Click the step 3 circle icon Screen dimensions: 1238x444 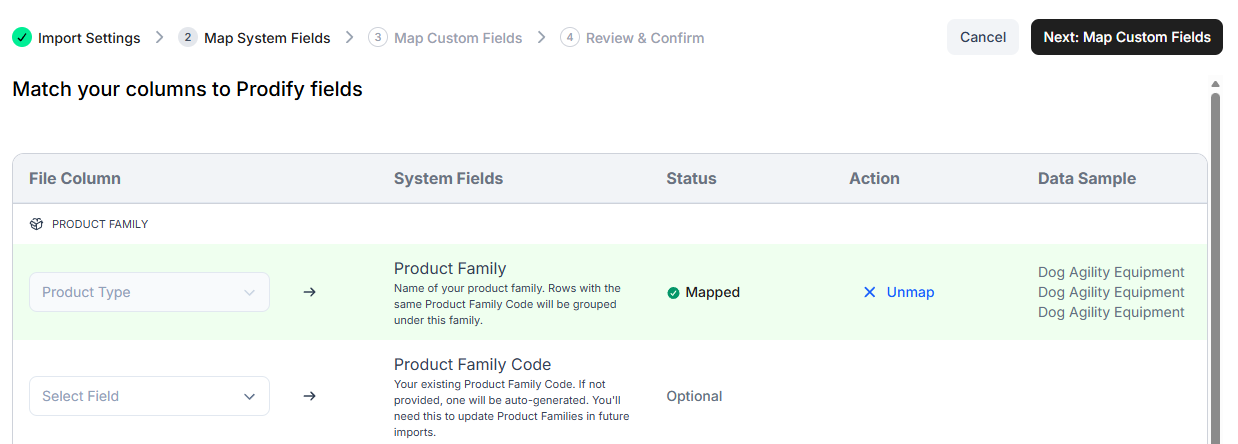378,37
